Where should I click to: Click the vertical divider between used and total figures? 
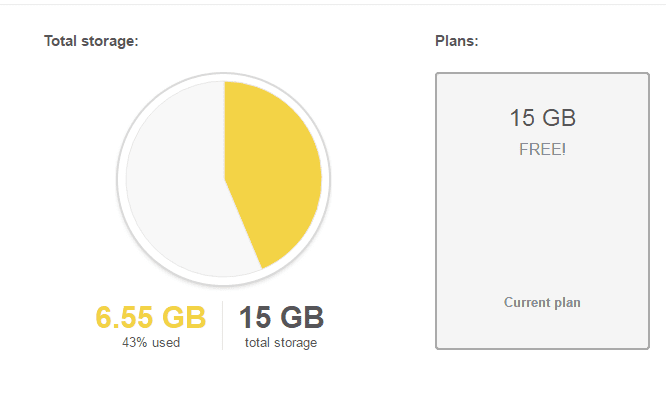[222, 325]
